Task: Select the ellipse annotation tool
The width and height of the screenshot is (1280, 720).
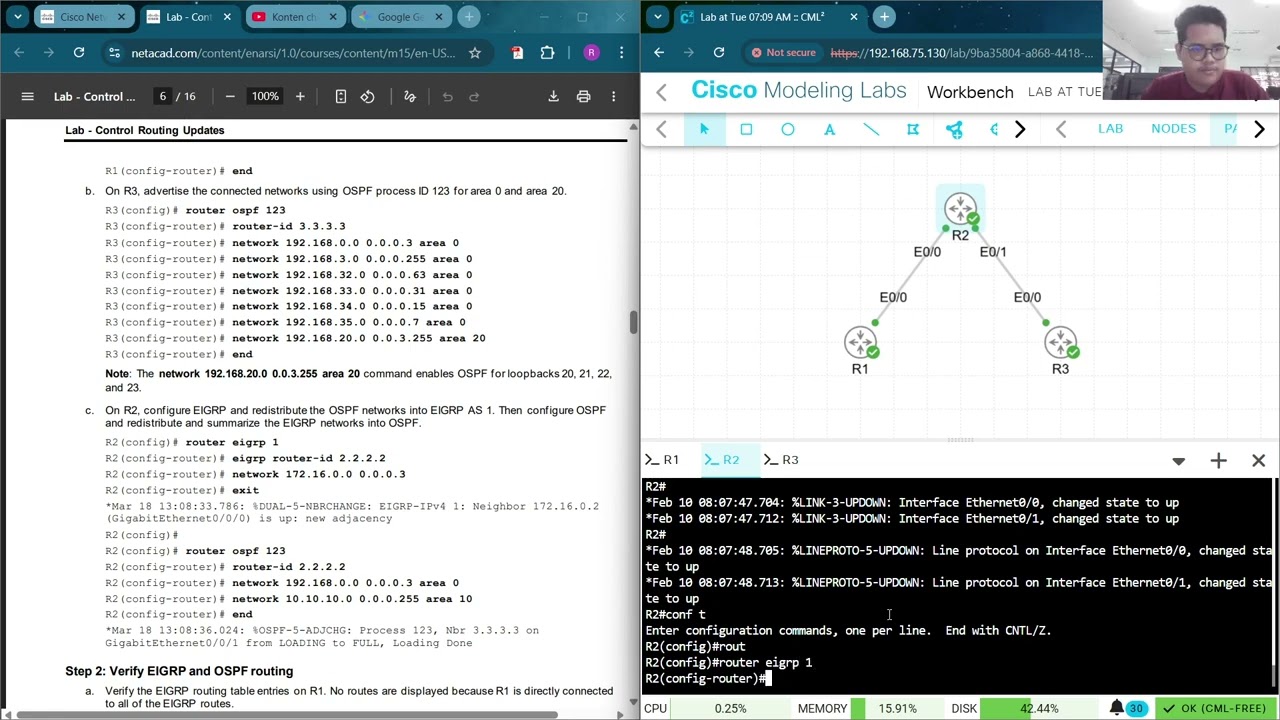Action: 788,129
